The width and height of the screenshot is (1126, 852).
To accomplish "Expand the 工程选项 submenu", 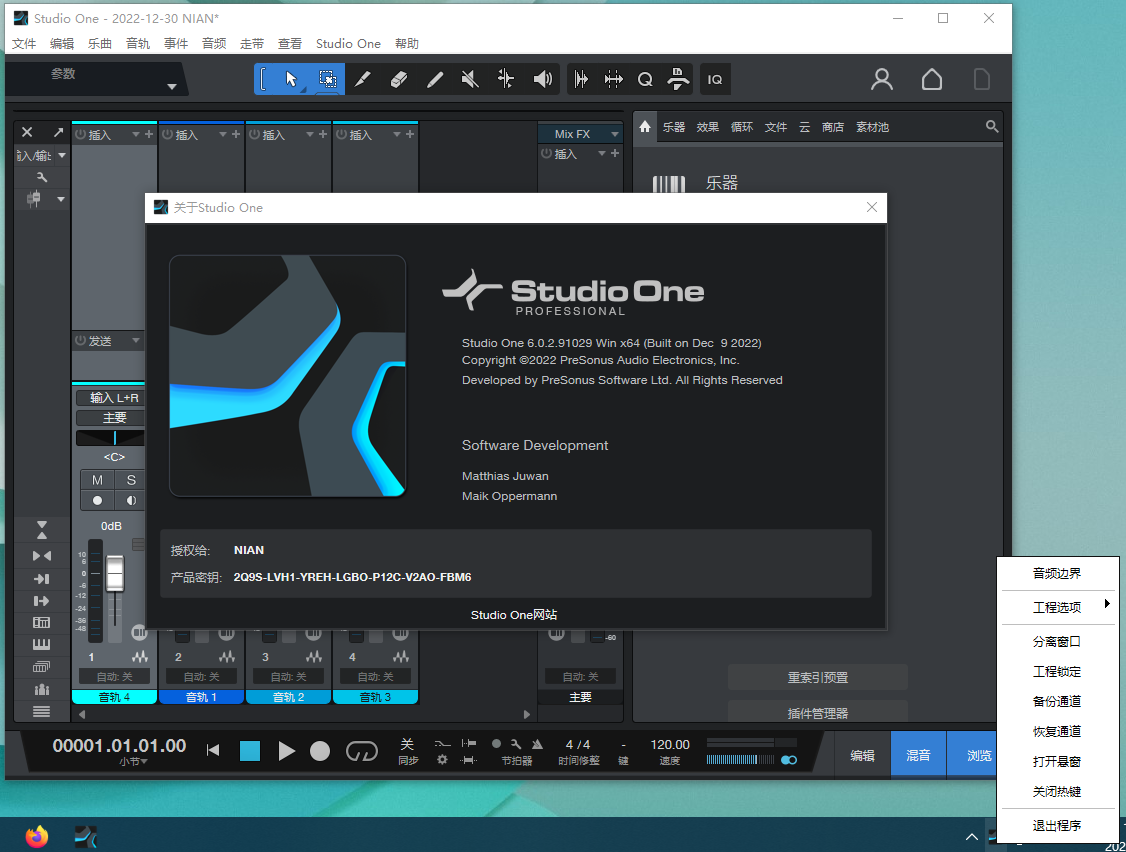I will click(x=1057, y=607).
